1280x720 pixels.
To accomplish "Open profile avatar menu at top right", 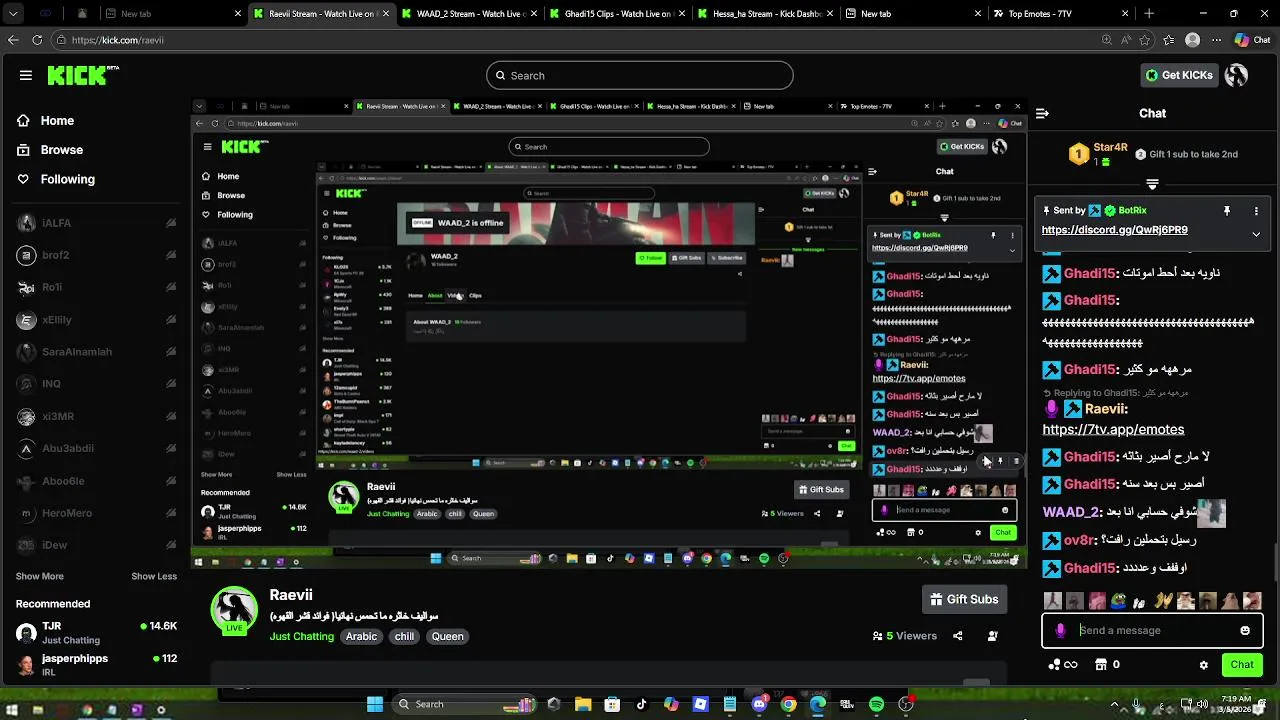I will coord(1236,75).
